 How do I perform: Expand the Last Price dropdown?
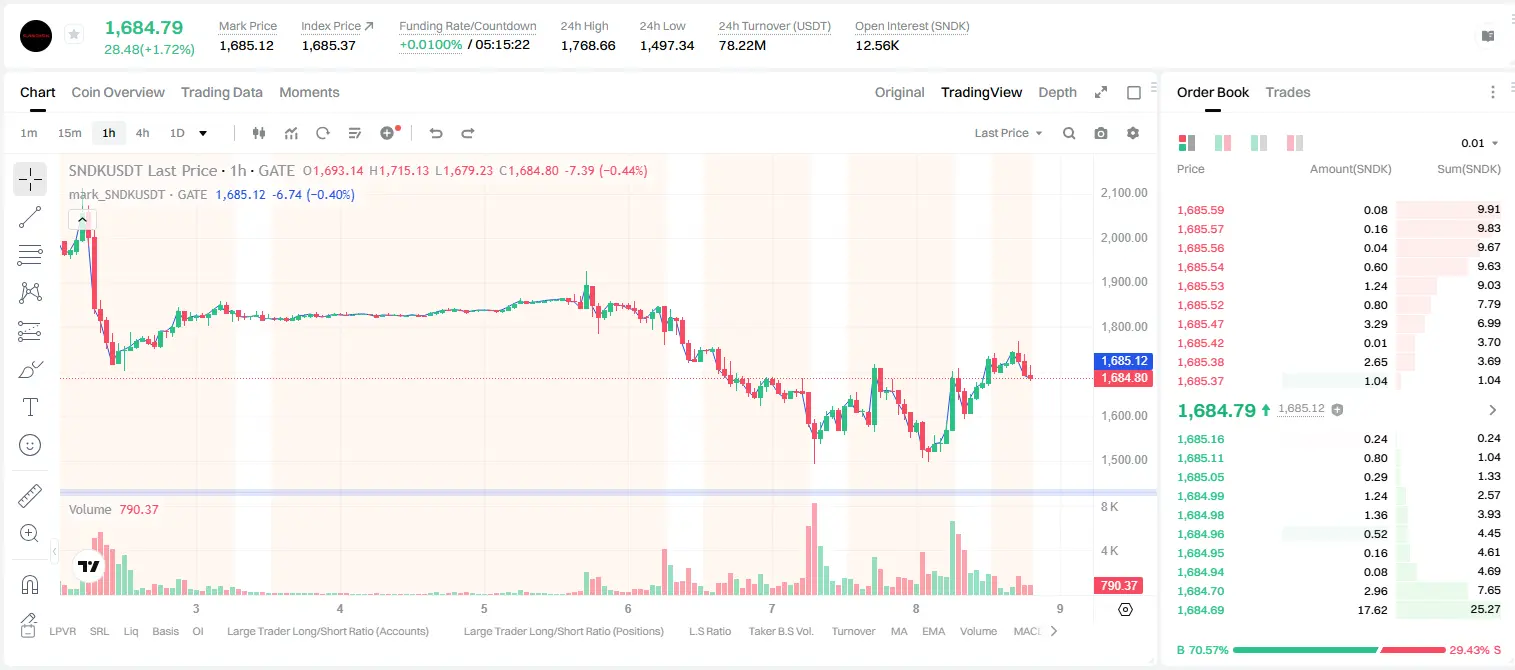pos(1008,133)
